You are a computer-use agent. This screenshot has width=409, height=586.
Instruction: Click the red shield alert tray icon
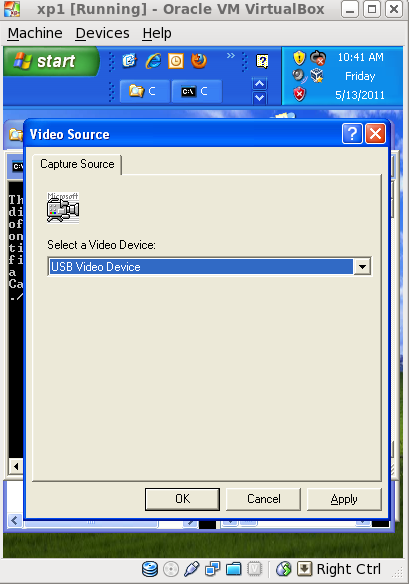[x=299, y=94]
